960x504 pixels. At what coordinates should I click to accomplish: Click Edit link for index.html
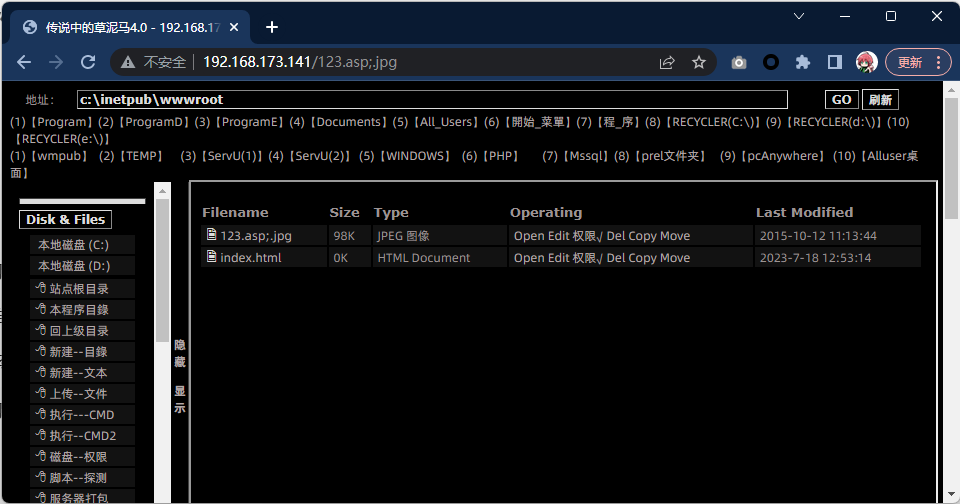556,258
